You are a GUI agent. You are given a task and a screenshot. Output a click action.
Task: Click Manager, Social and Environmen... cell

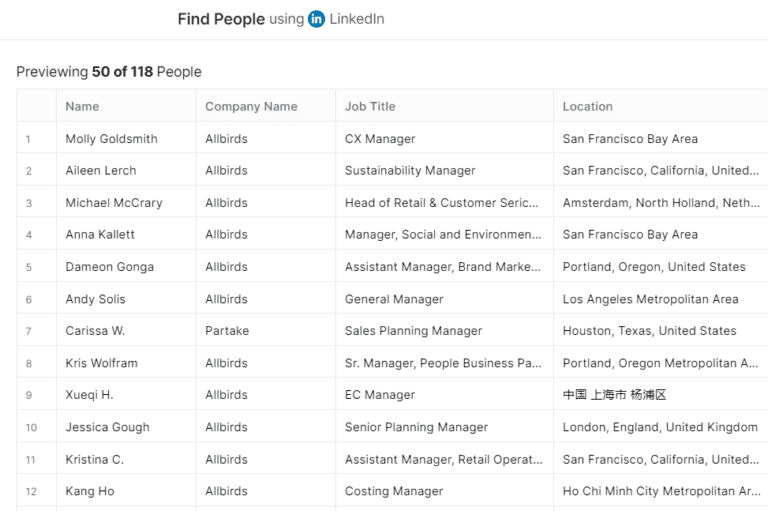[443, 235]
